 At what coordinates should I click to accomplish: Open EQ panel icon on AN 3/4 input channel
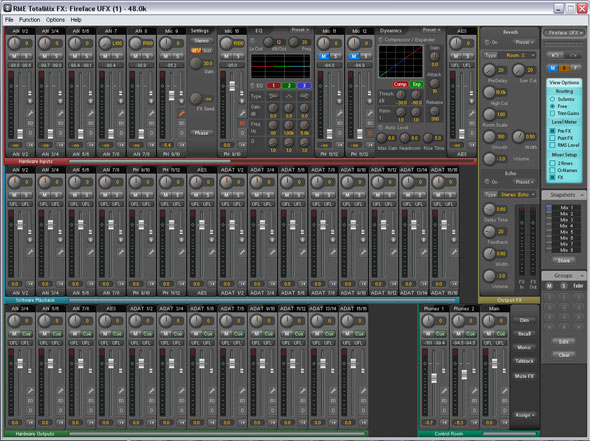pos(61,123)
